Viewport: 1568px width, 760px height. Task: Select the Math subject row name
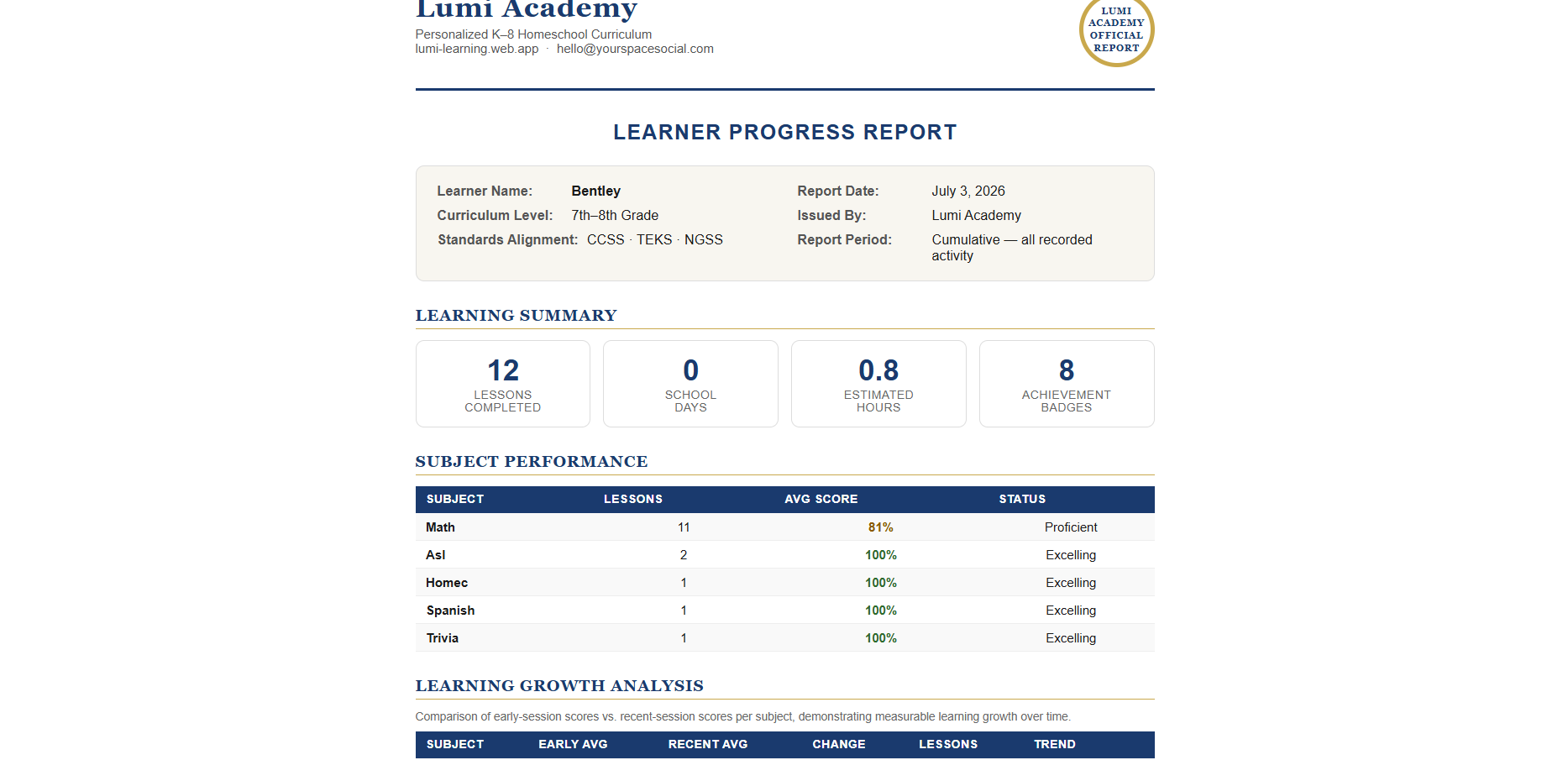tap(440, 527)
